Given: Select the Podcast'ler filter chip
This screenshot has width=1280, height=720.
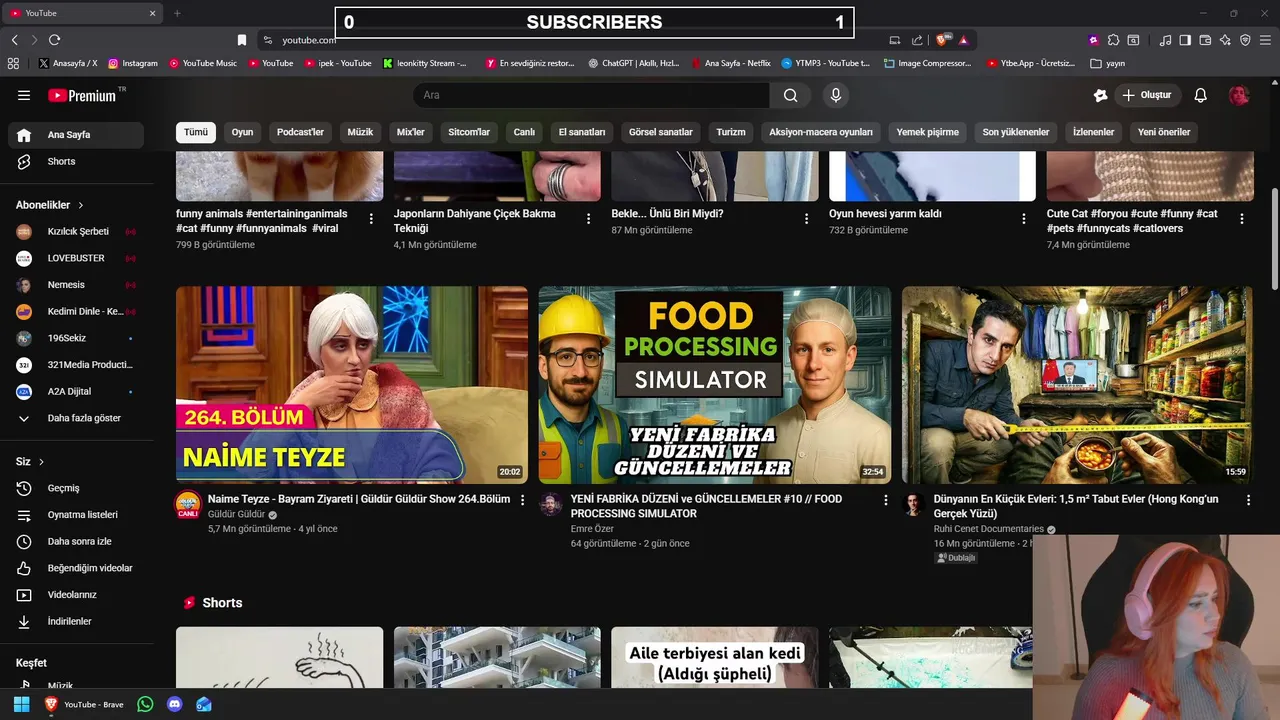Looking at the screenshot, I should click(300, 132).
